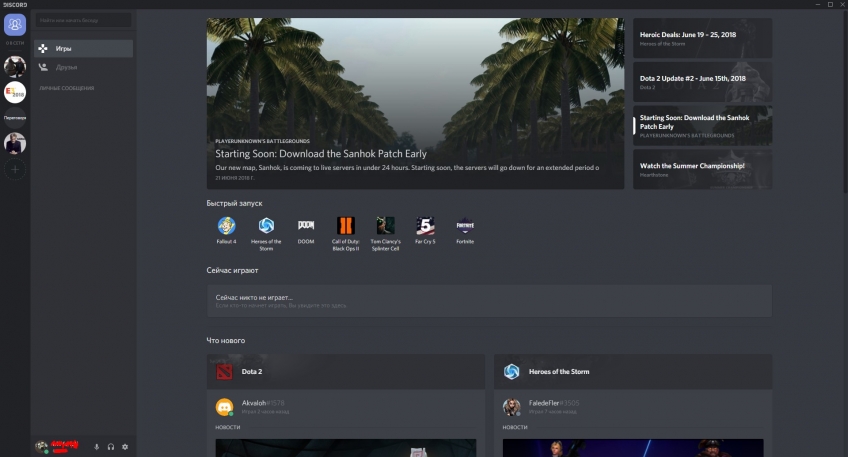
Task: Click the Heroes of the Storm logo in card
Action: point(511,372)
